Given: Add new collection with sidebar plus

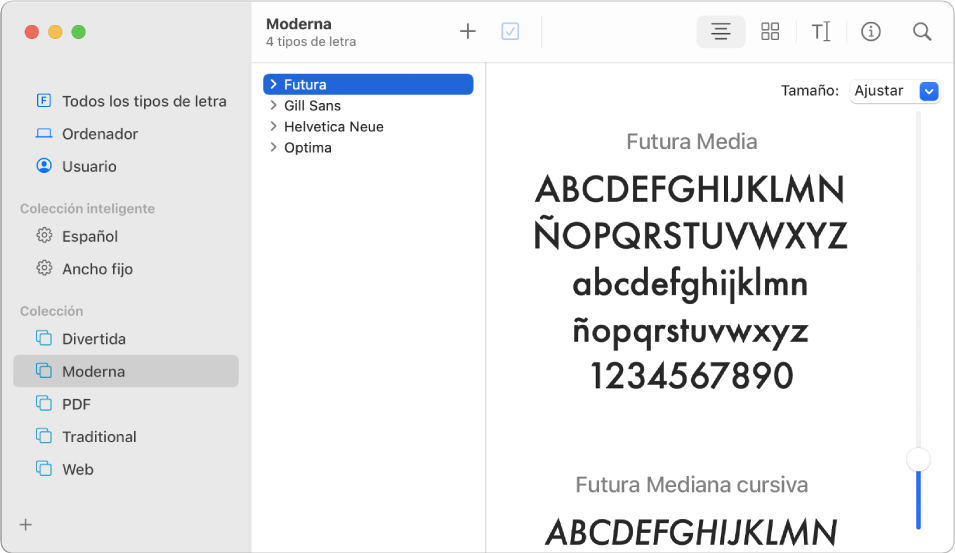Looking at the screenshot, I should click(x=26, y=524).
